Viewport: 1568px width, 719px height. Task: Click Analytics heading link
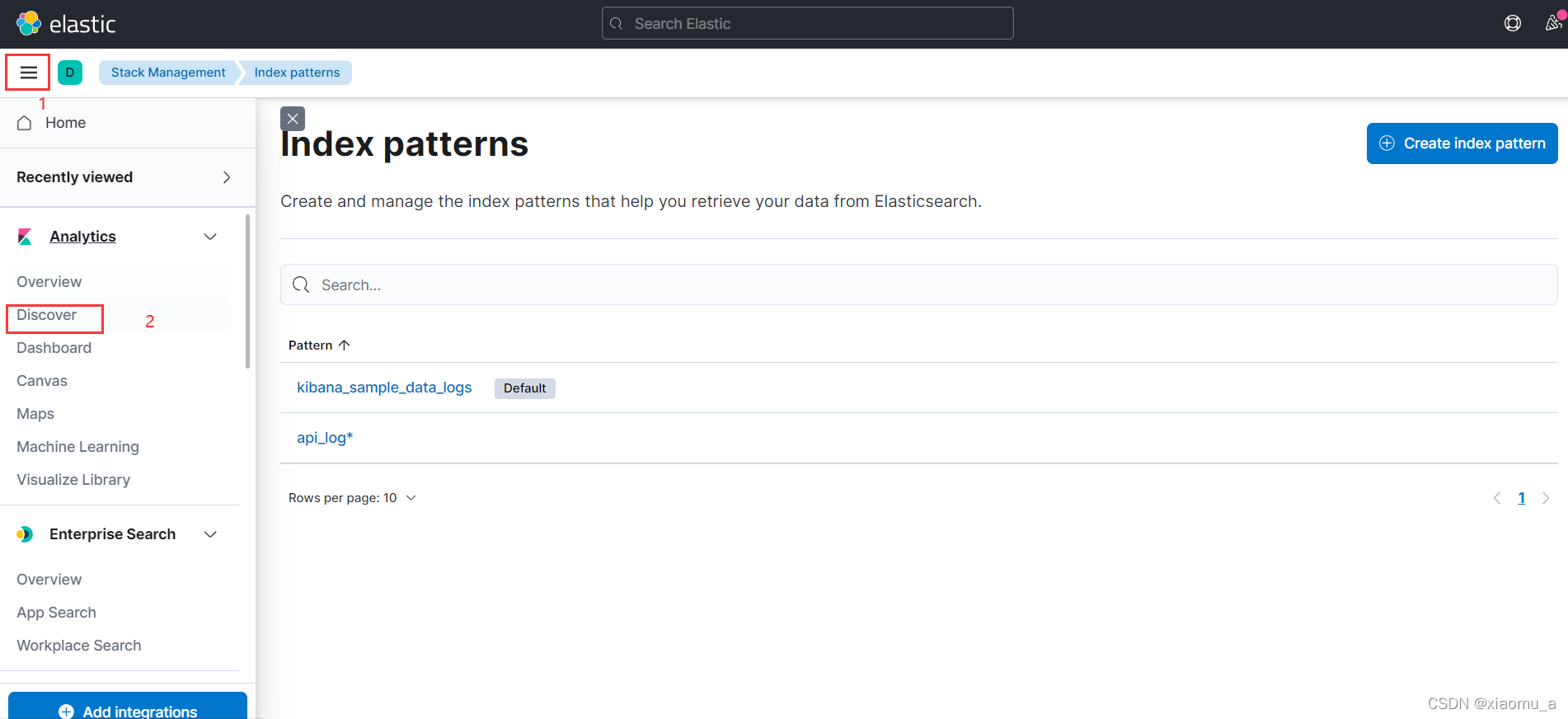coord(82,237)
